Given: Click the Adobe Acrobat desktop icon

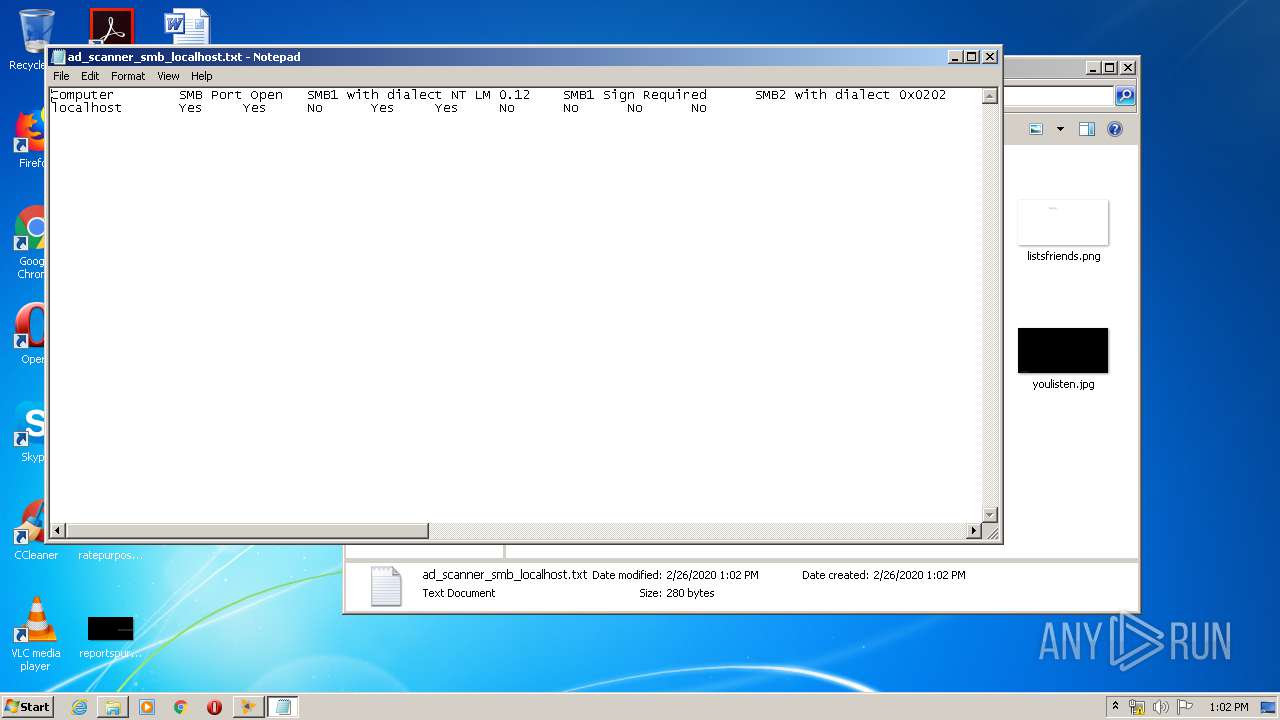Looking at the screenshot, I should pyautogui.click(x=111, y=27).
